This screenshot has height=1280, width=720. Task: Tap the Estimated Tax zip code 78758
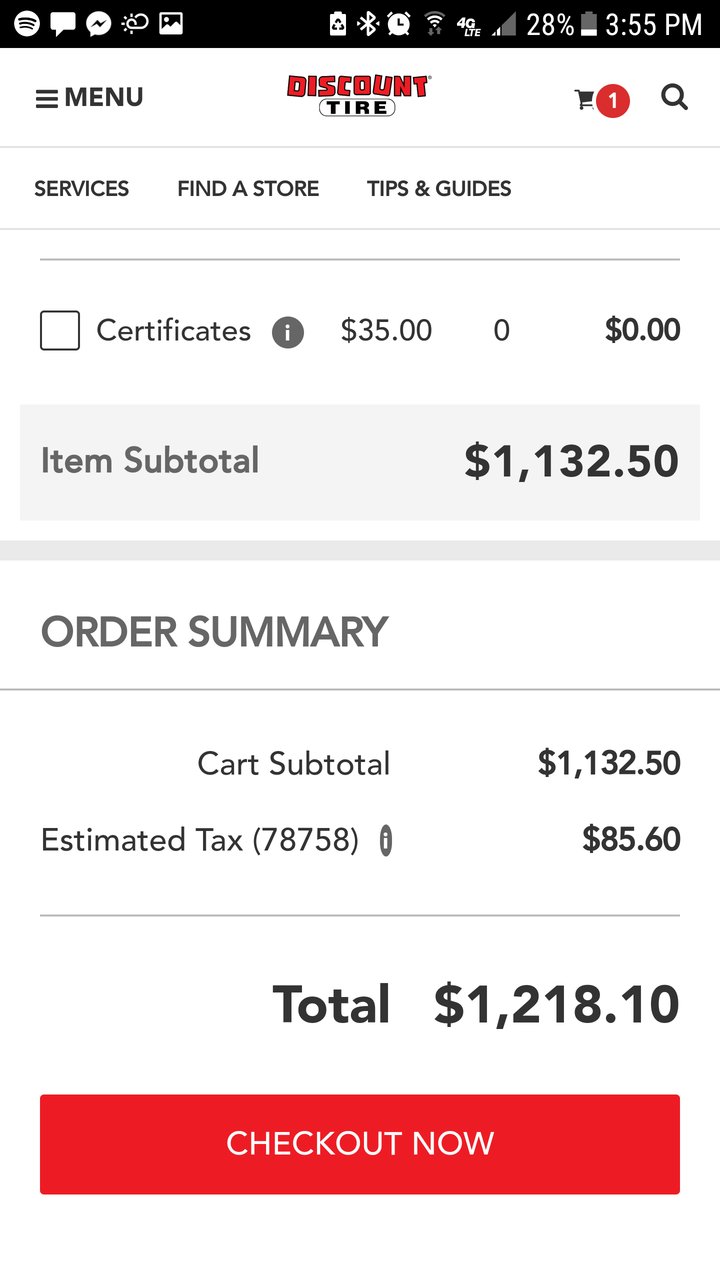point(304,840)
